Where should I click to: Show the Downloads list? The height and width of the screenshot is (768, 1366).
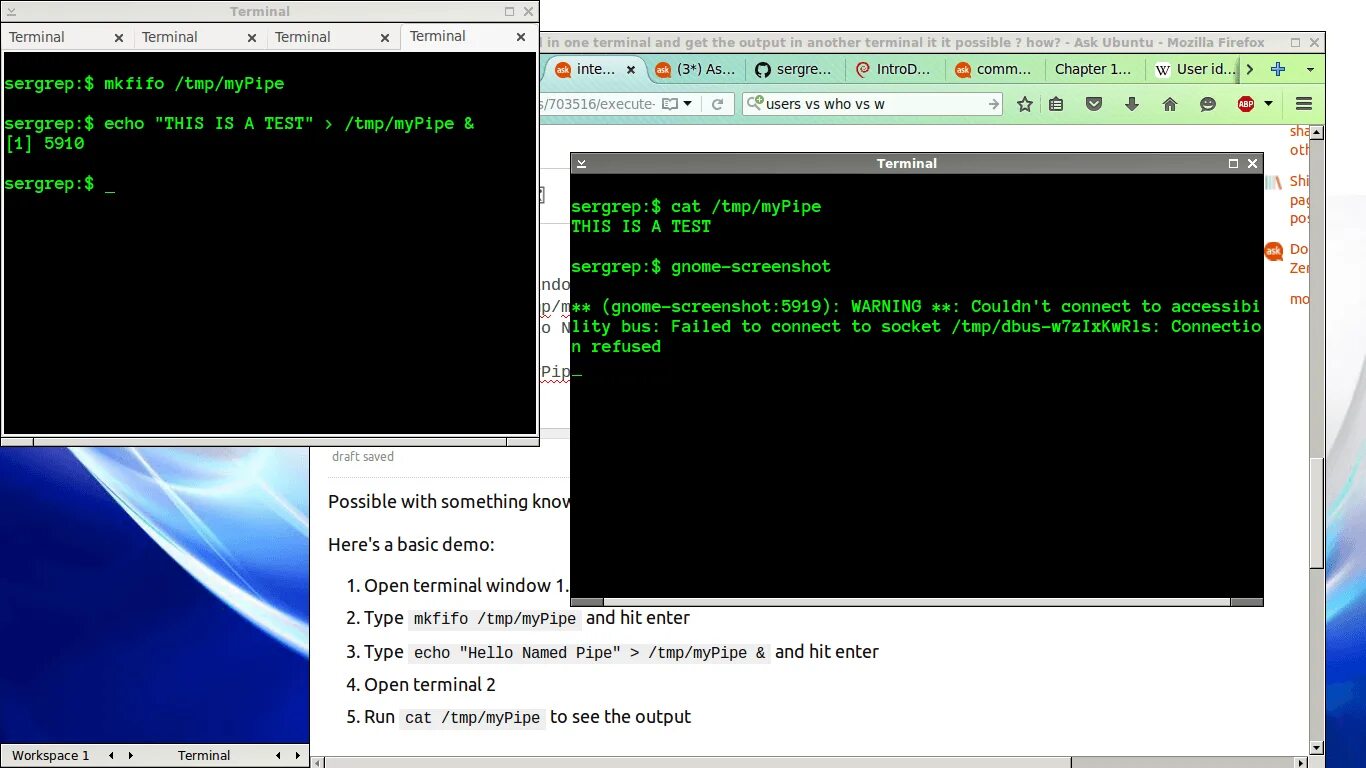click(1131, 104)
